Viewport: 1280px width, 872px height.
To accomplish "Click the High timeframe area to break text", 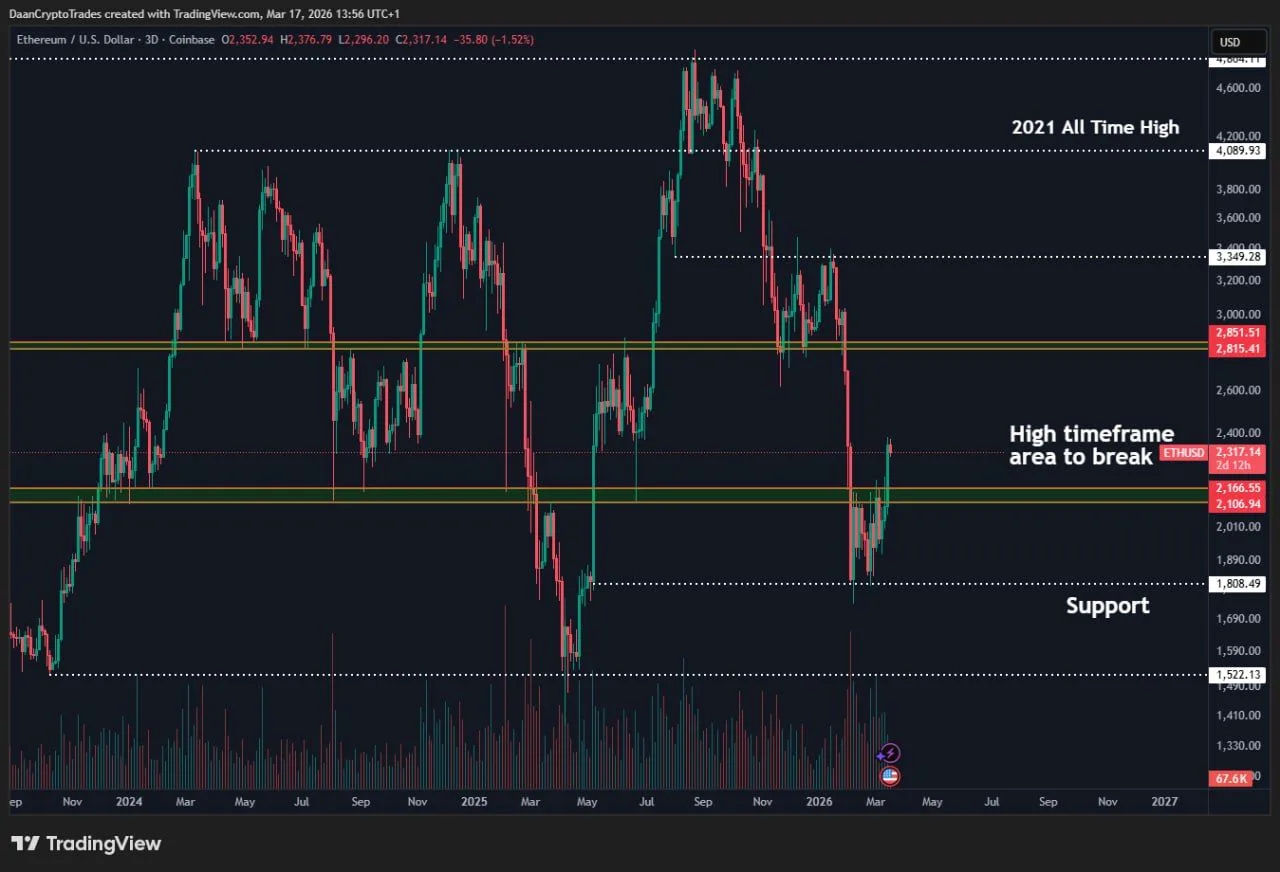I will click(1091, 445).
